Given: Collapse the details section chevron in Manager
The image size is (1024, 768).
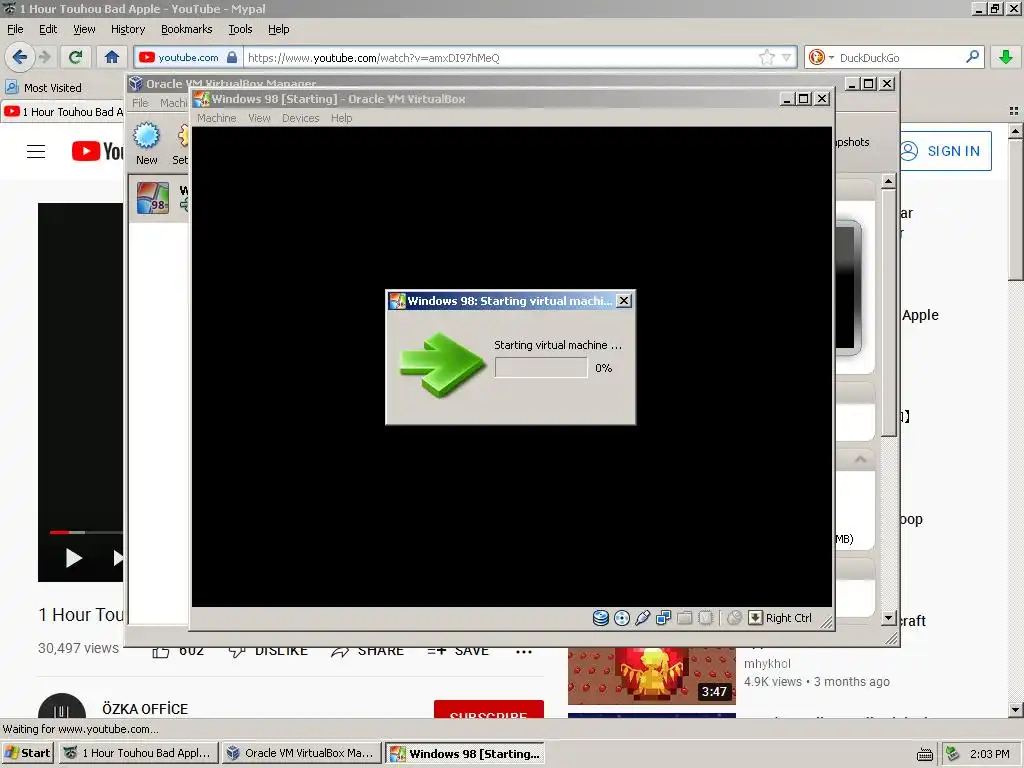Looking at the screenshot, I should click(860, 460).
